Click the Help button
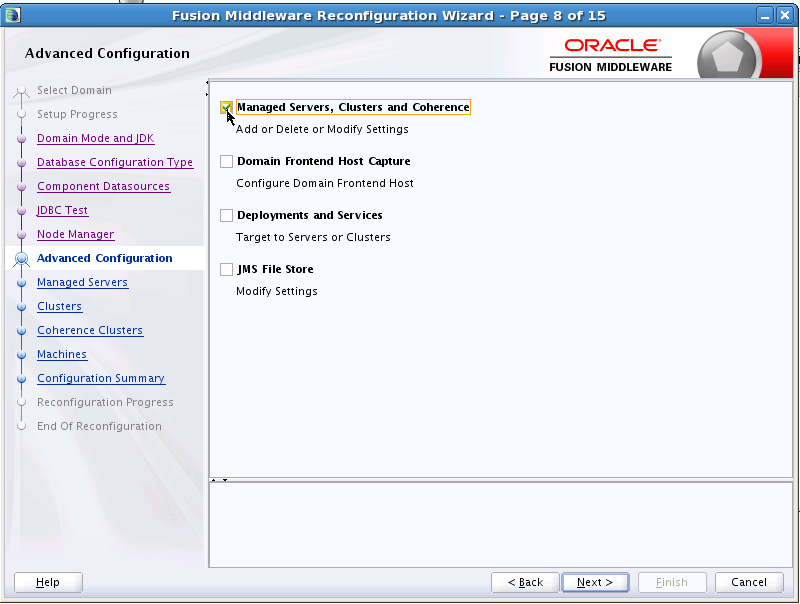 point(48,582)
